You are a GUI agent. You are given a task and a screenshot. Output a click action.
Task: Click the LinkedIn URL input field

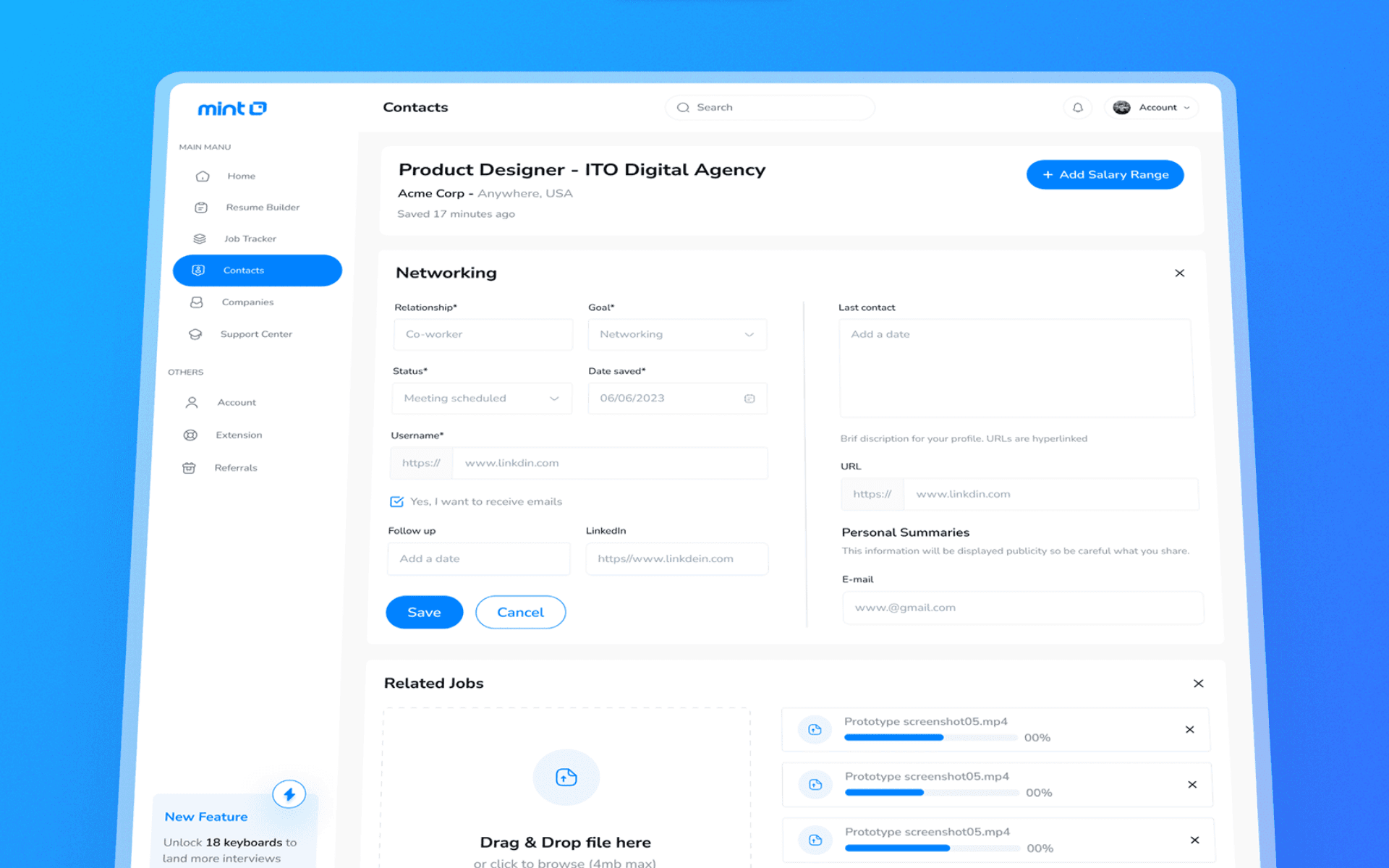(x=676, y=558)
